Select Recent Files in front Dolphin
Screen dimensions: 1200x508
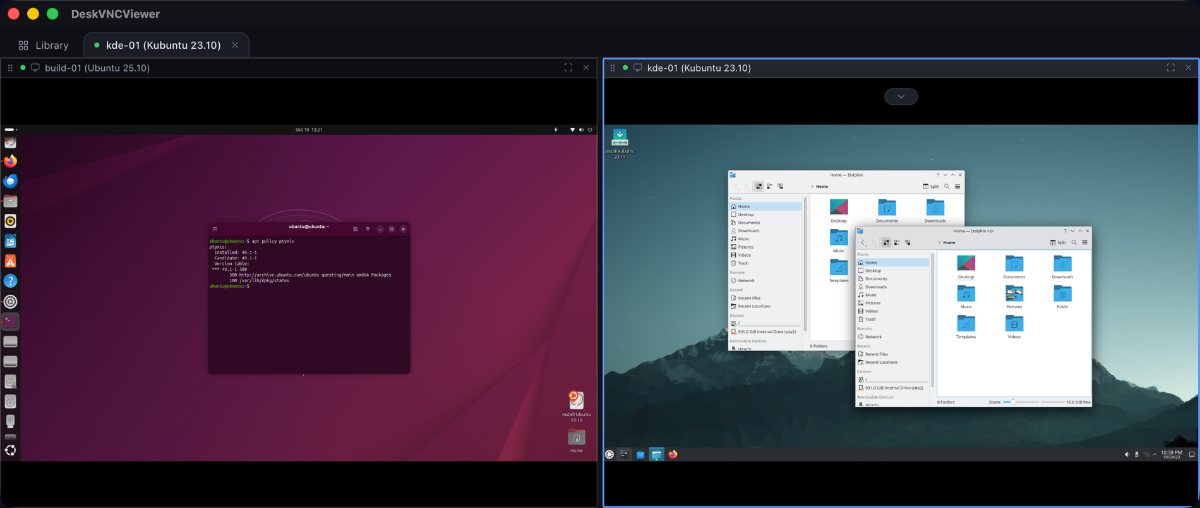[x=892, y=354]
